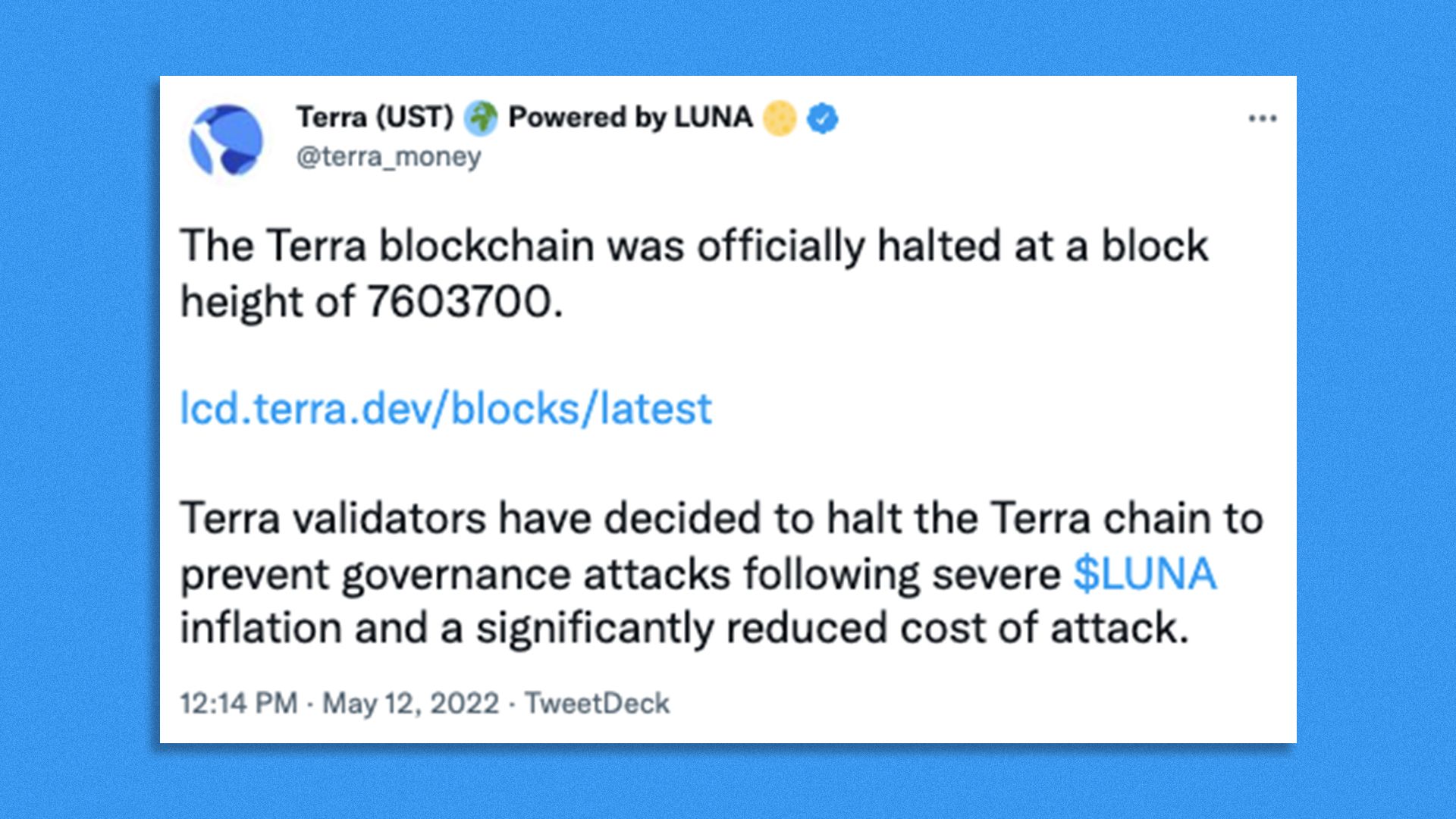Open the three-dot more options menu
The width and height of the screenshot is (1456, 819).
[x=1263, y=118]
